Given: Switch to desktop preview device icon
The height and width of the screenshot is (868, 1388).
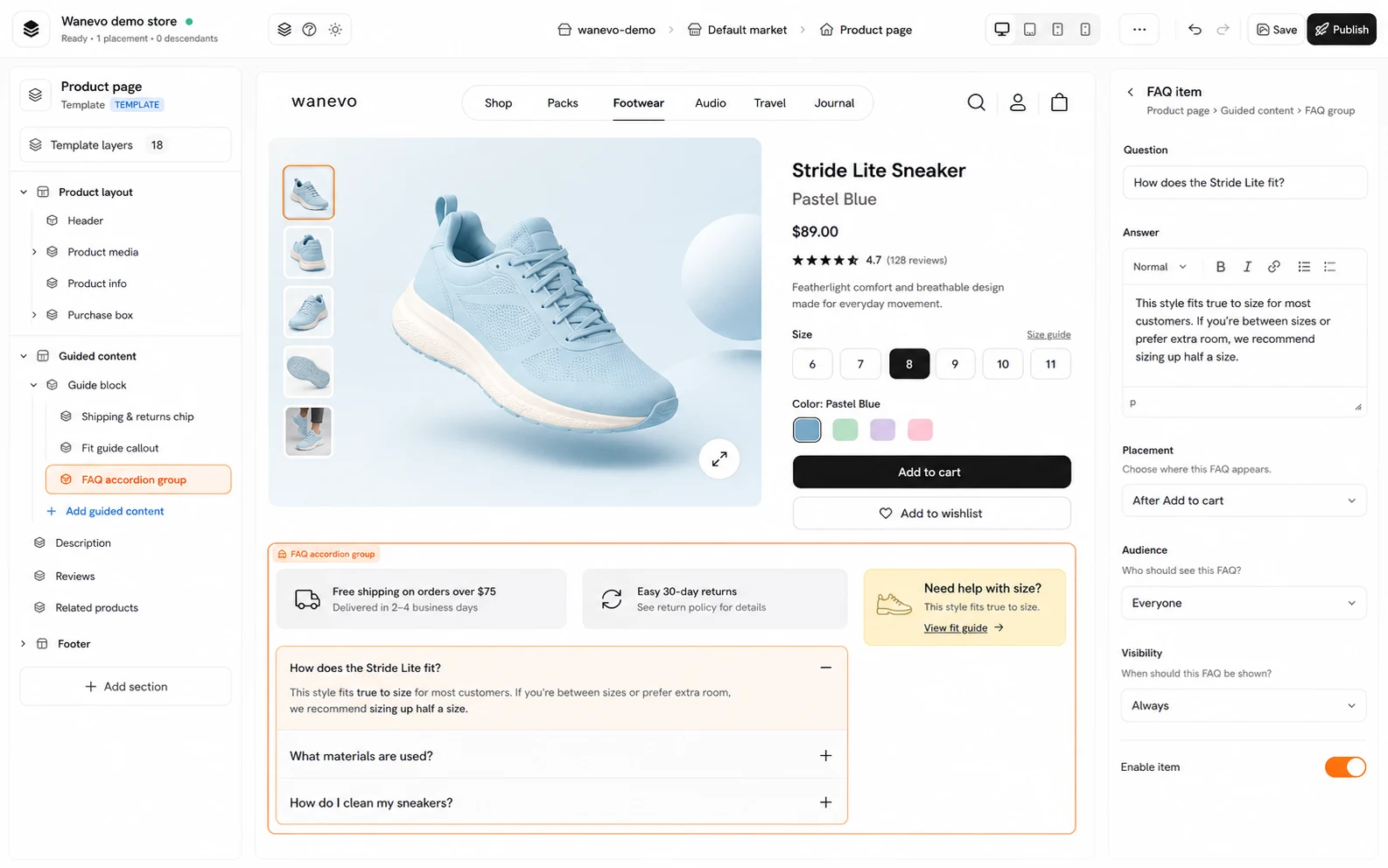Looking at the screenshot, I should [x=1002, y=30].
